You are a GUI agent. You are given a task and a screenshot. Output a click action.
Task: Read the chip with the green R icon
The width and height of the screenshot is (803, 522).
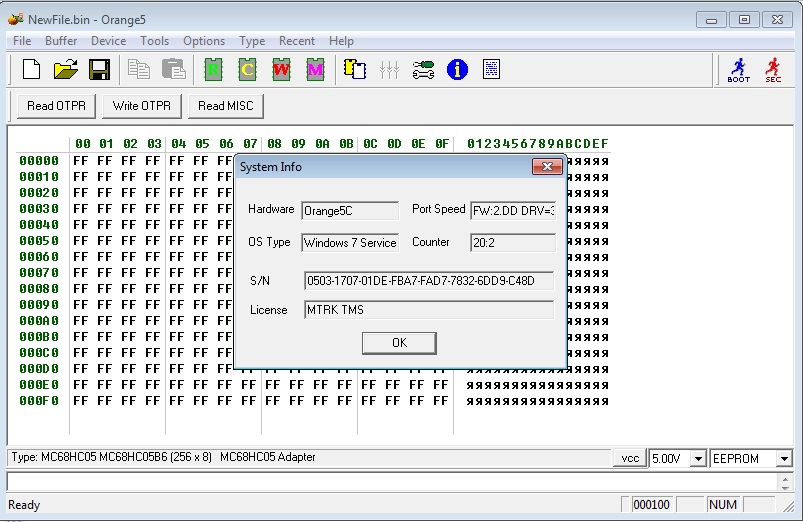click(213, 69)
